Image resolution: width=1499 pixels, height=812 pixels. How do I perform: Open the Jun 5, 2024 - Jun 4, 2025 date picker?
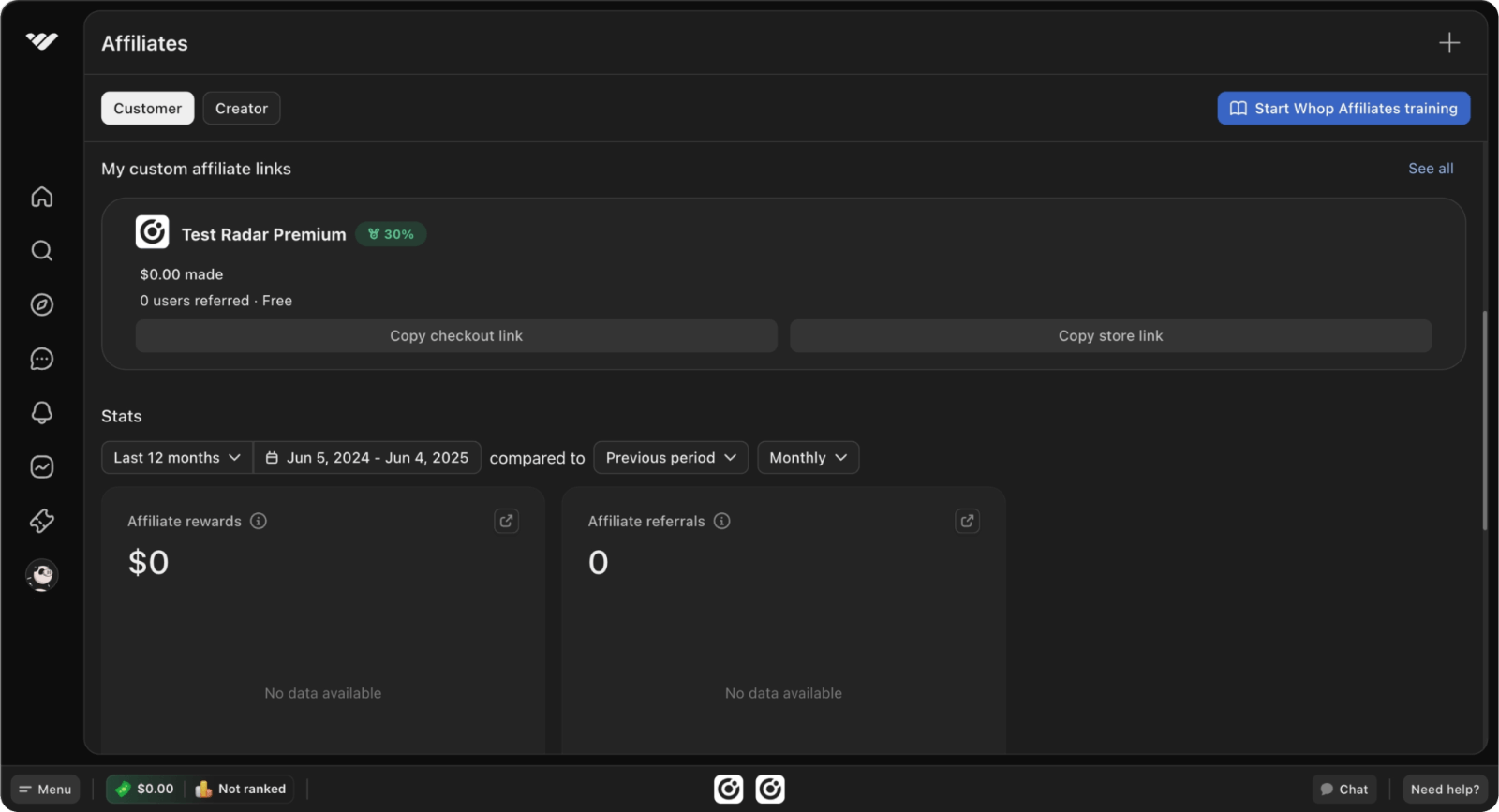coord(367,458)
